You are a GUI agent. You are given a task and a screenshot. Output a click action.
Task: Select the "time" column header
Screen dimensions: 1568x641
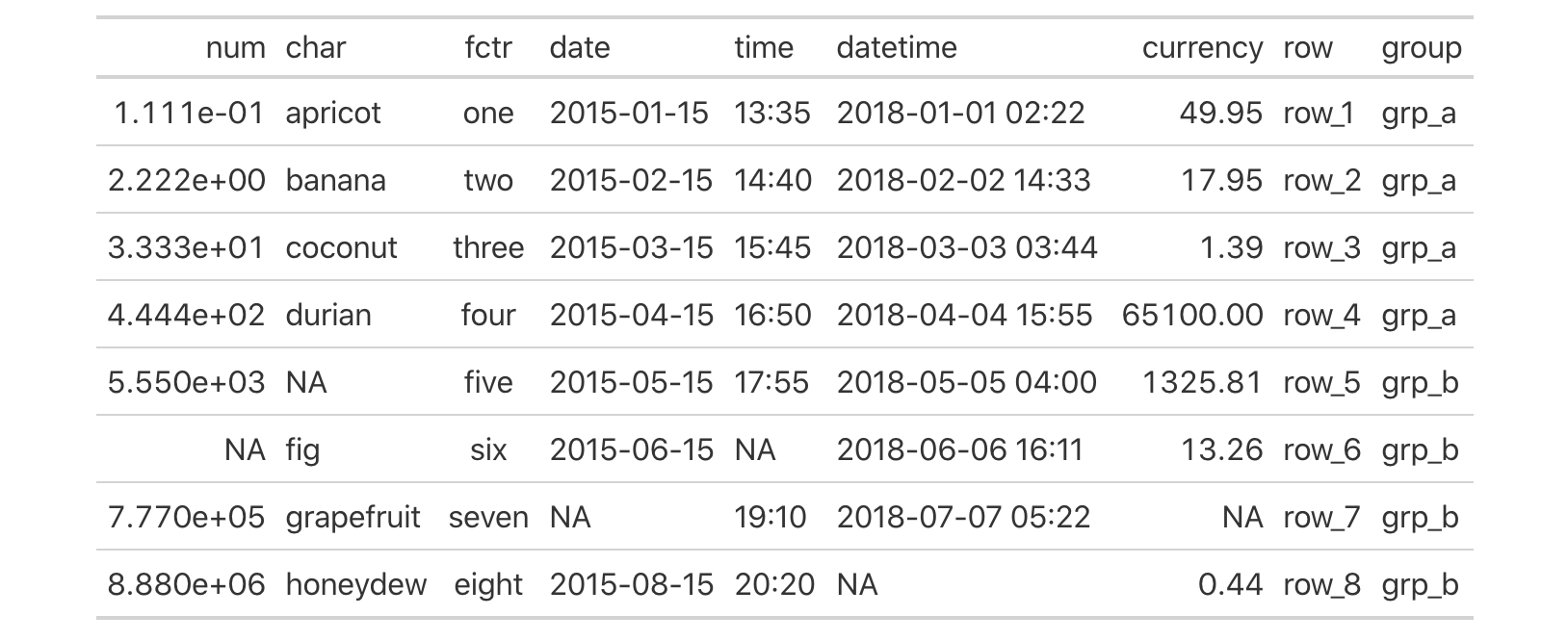coord(764,48)
